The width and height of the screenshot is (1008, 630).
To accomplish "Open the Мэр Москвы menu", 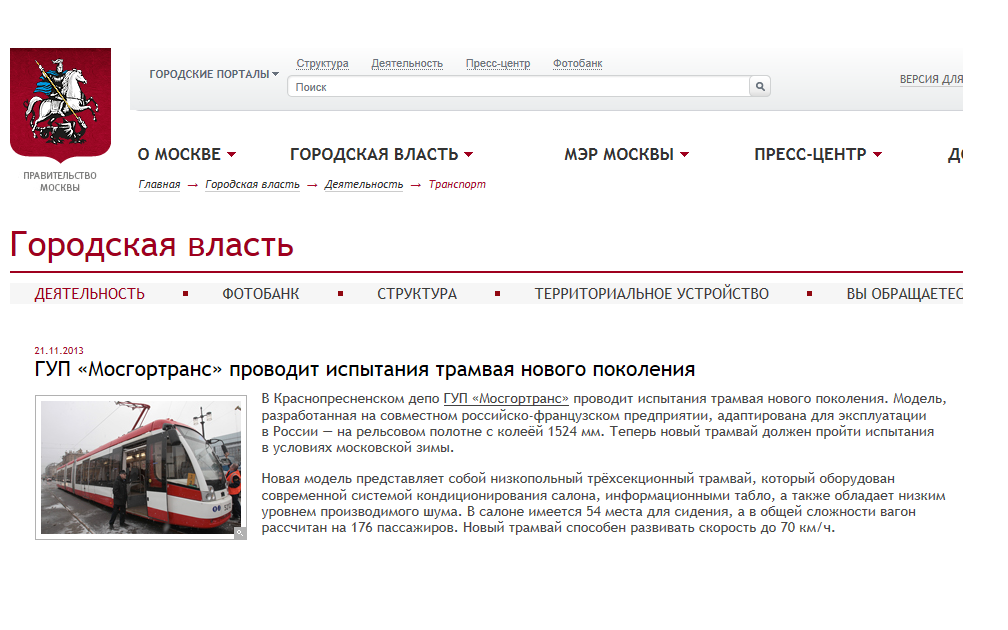I will pos(627,154).
